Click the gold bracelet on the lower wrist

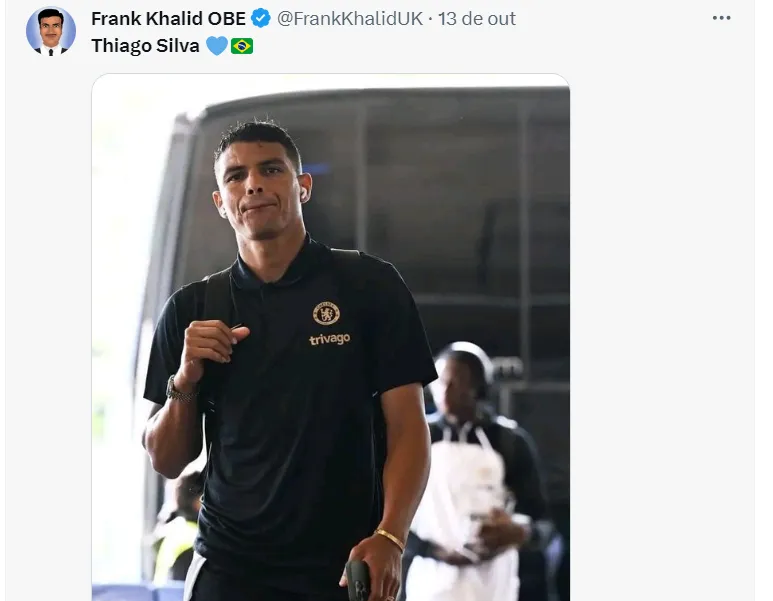389,538
